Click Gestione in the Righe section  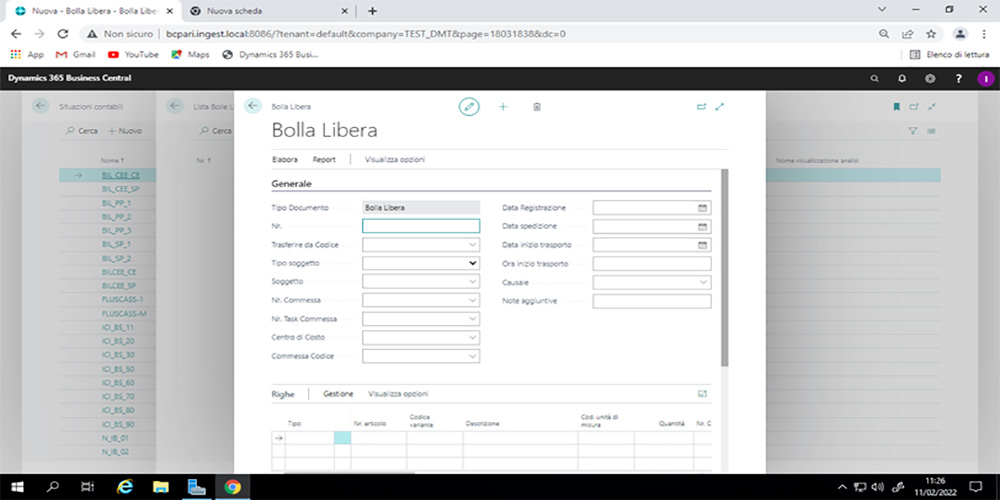click(x=338, y=394)
